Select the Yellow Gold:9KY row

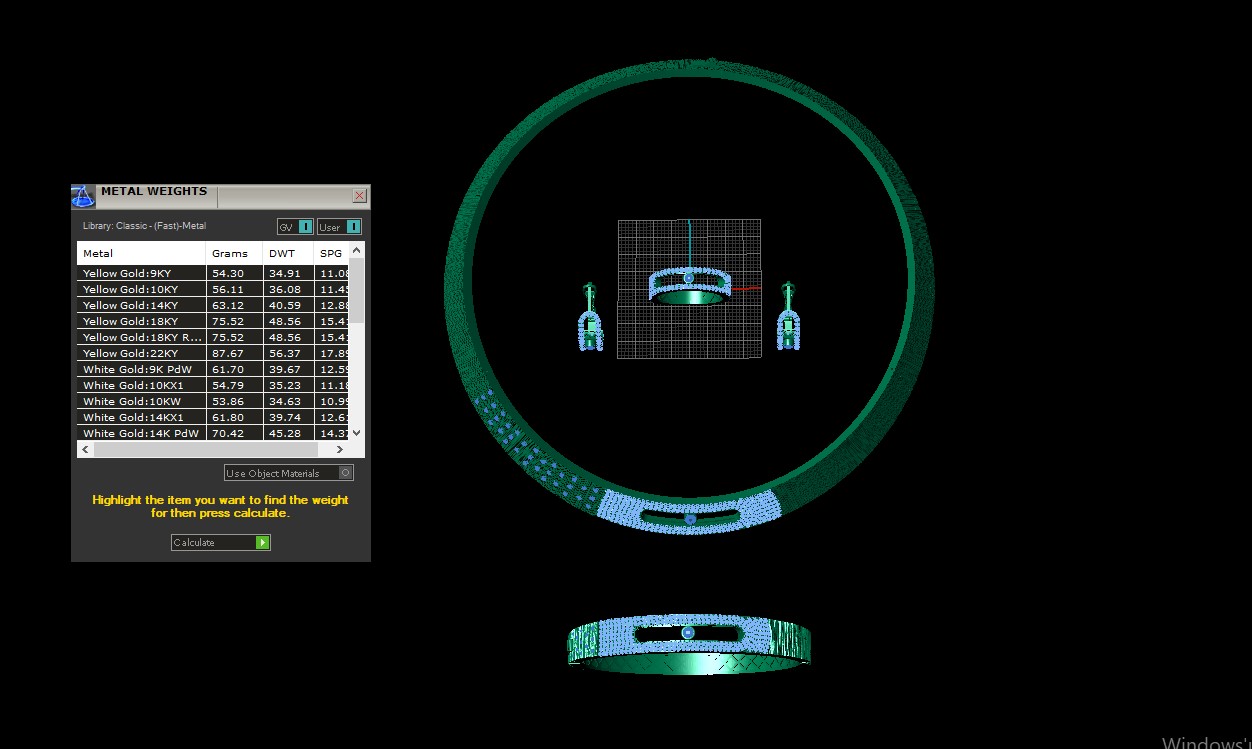coord(214,273)
